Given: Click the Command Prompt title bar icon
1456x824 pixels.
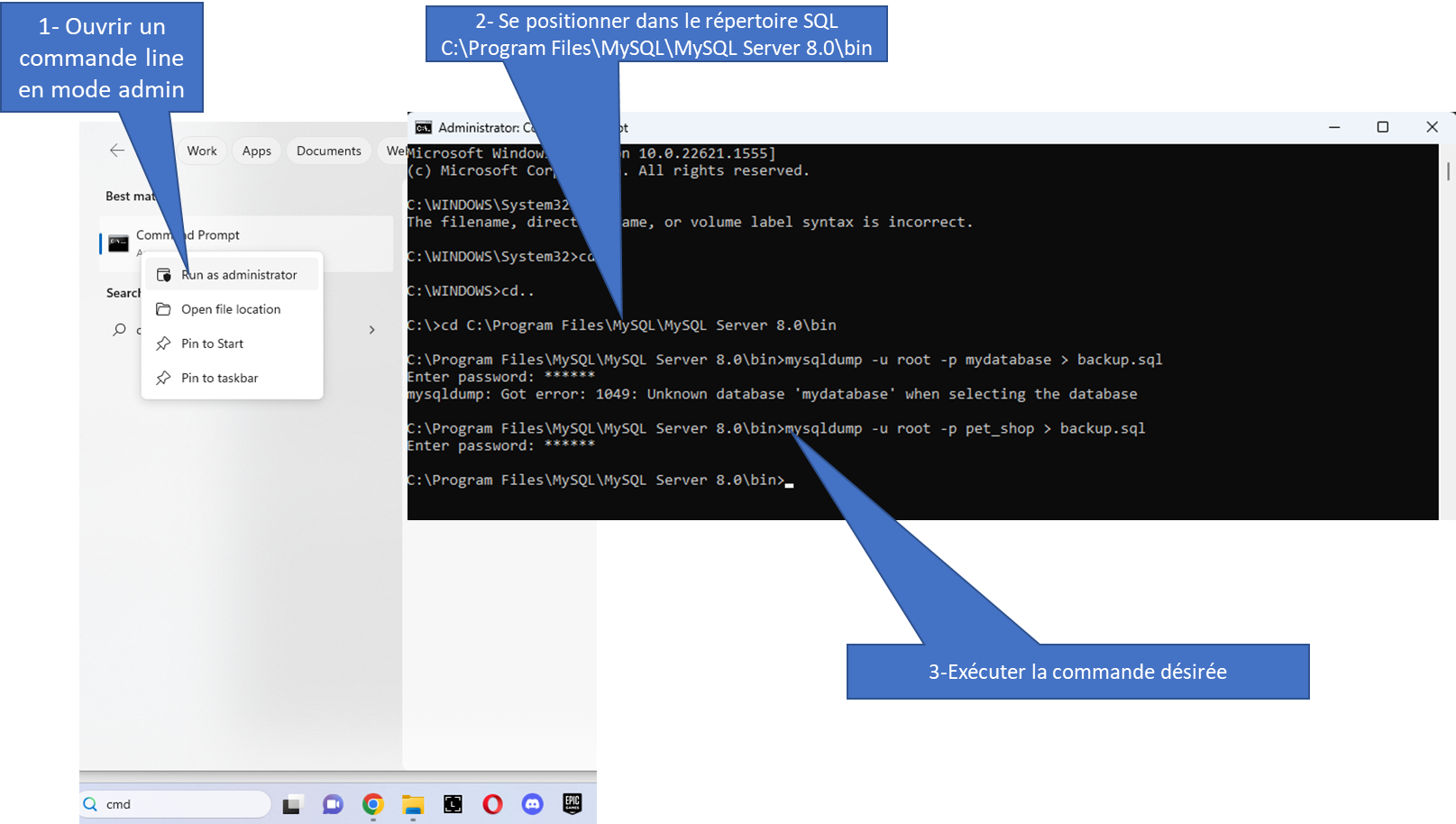Looking at the screenshot, I should (x=424, y=128).
